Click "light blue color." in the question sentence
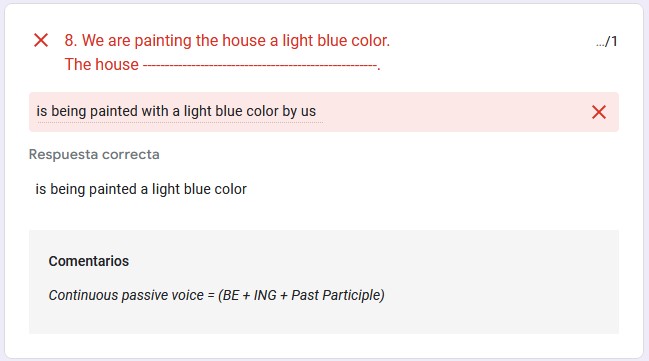Screen dimensions: 649x361 336,41
